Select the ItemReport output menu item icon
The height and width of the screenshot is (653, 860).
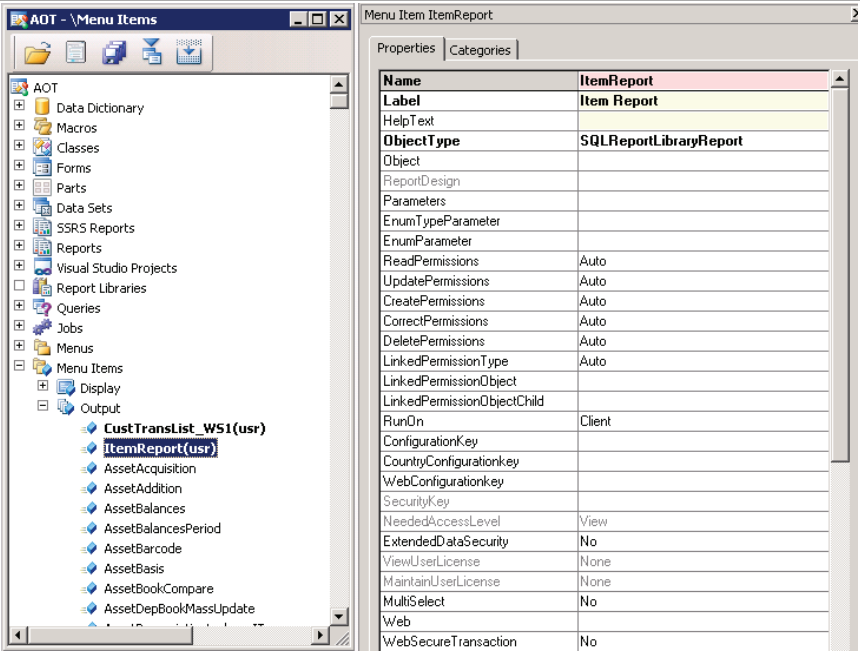point(92,446)
